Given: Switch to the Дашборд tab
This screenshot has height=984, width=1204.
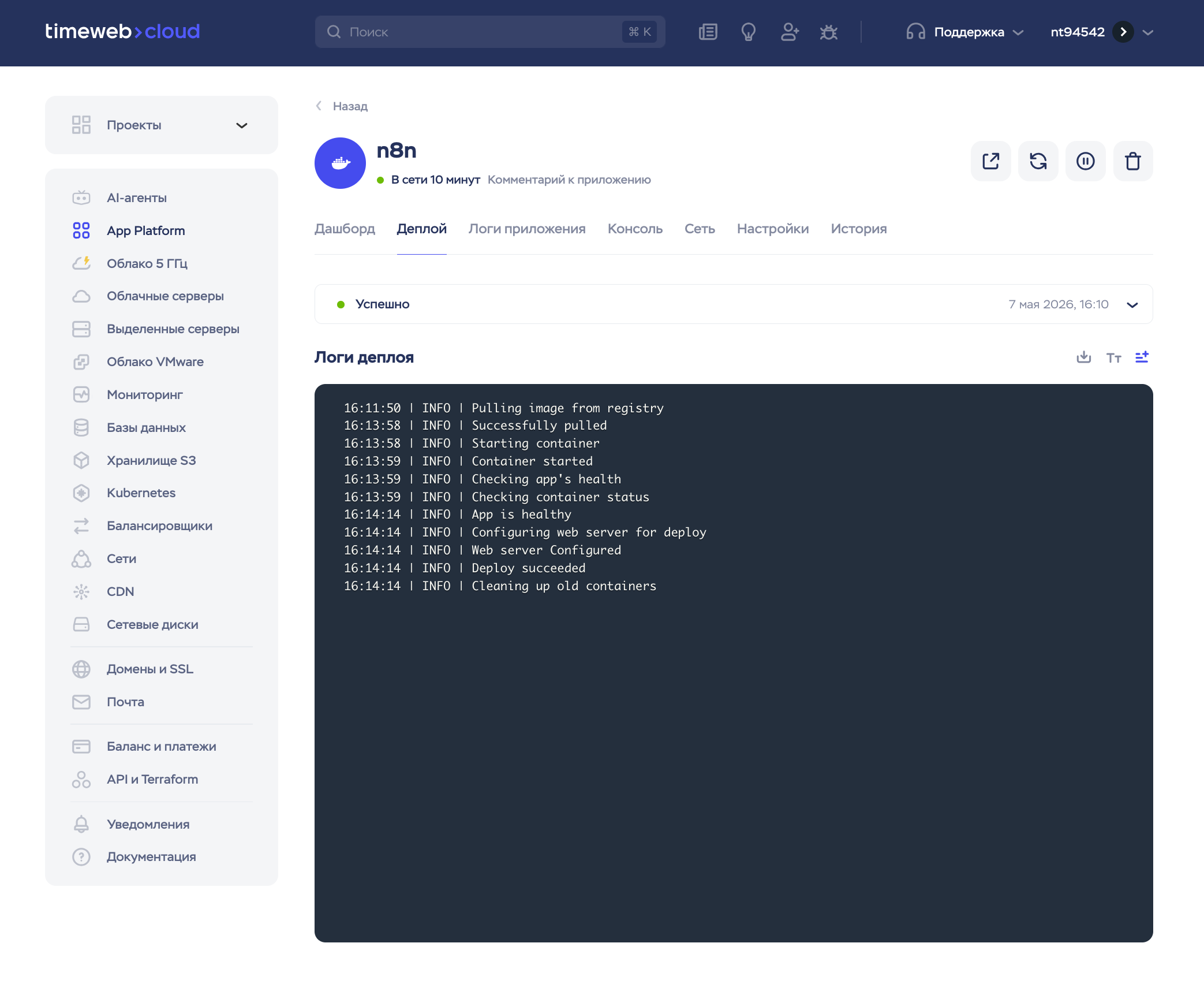Looking at the screenshot, I should 345,229.
